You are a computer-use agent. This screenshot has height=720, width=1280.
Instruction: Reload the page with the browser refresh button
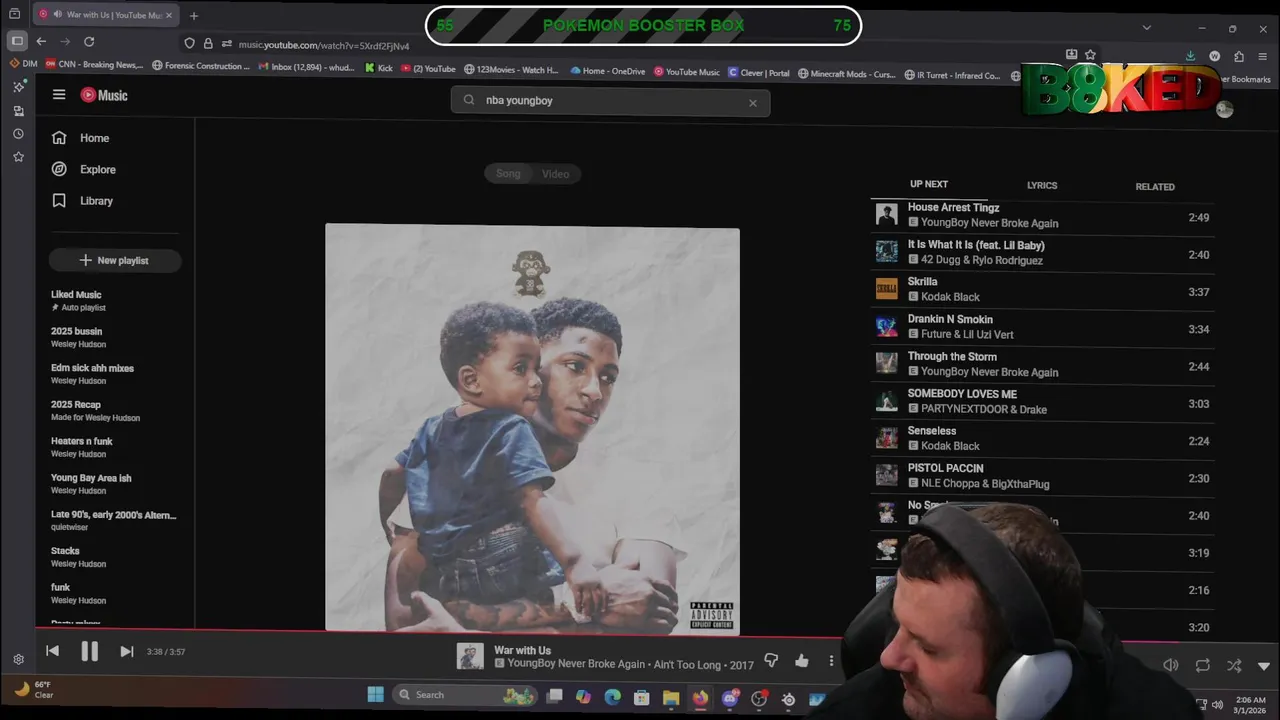click(89, 41)
